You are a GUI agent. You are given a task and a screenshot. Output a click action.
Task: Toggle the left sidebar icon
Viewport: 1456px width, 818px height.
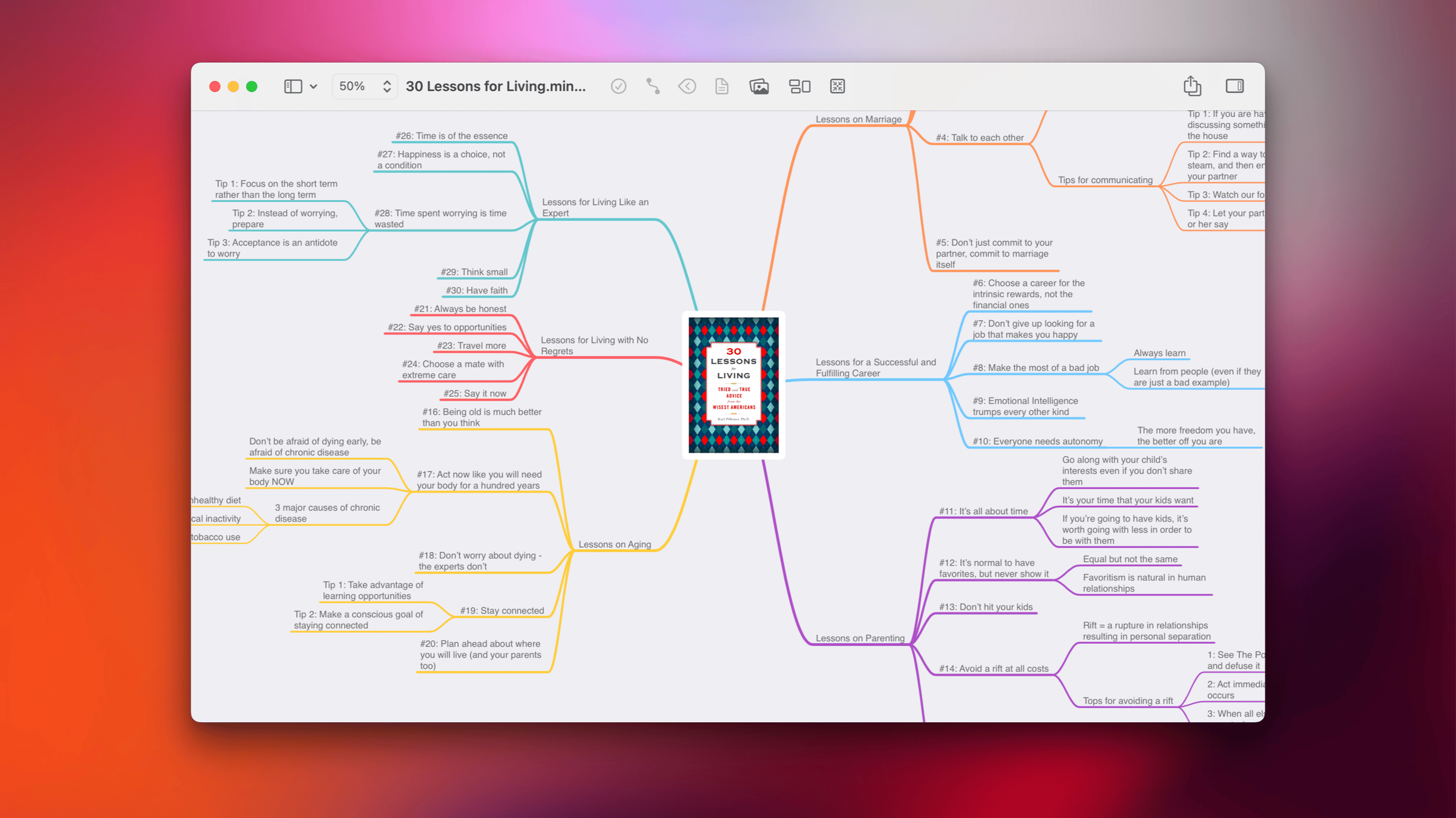coord(293,86)
